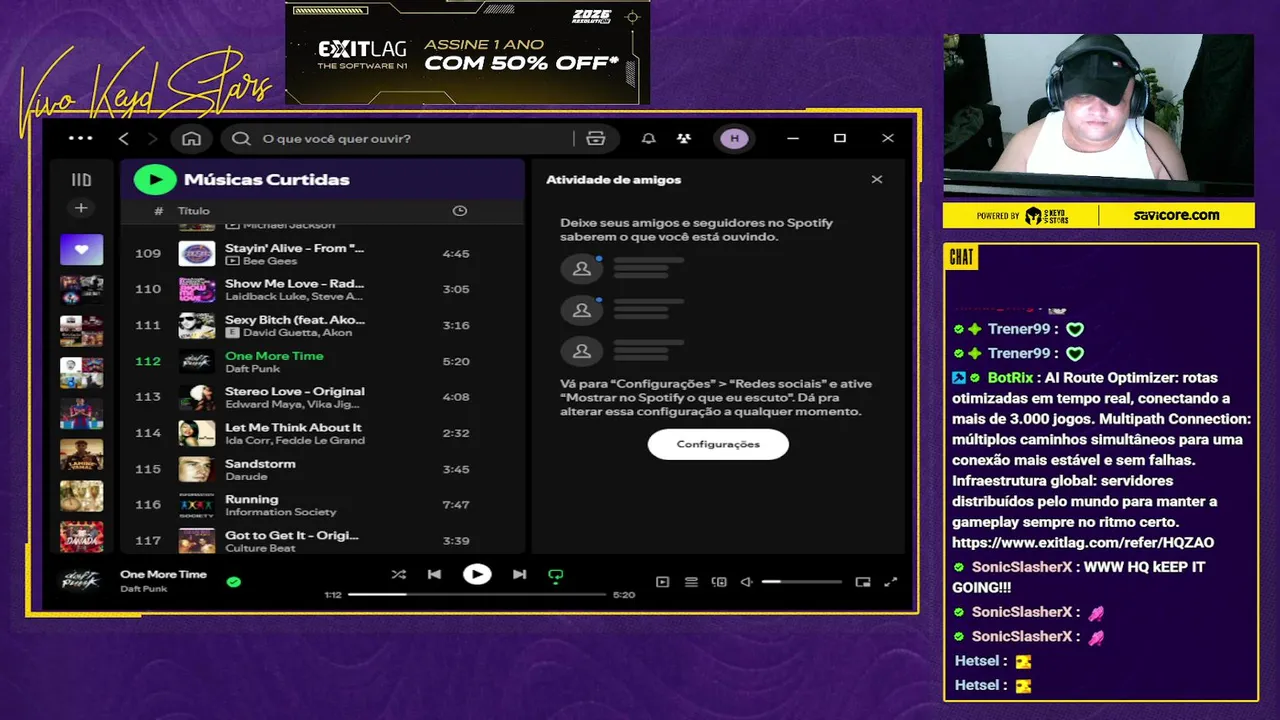Screen dimensions: 1280x720
Task: Select the track "Running" by Information Society
Action: (x=322, y=505)
